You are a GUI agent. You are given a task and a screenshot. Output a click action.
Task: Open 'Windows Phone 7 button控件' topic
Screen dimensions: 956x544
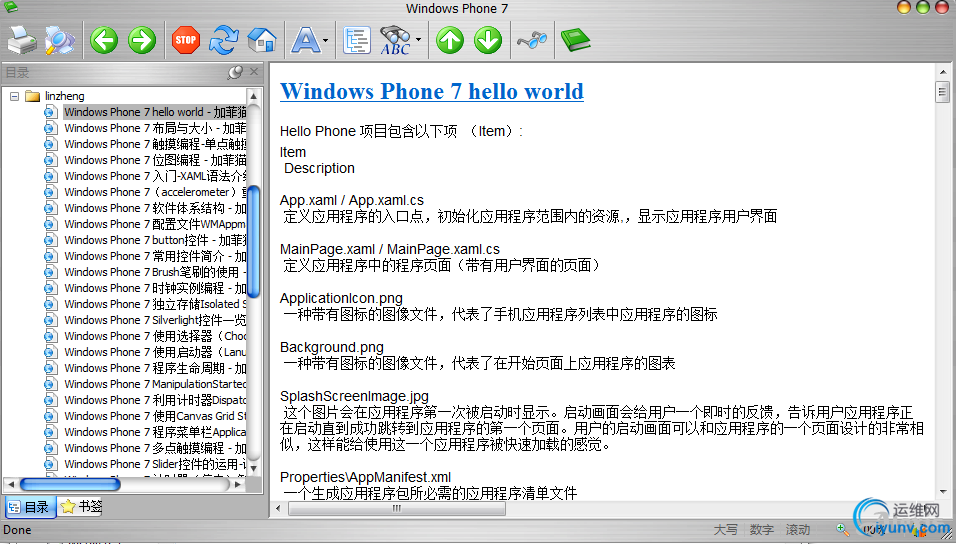(x=155, y=240)
